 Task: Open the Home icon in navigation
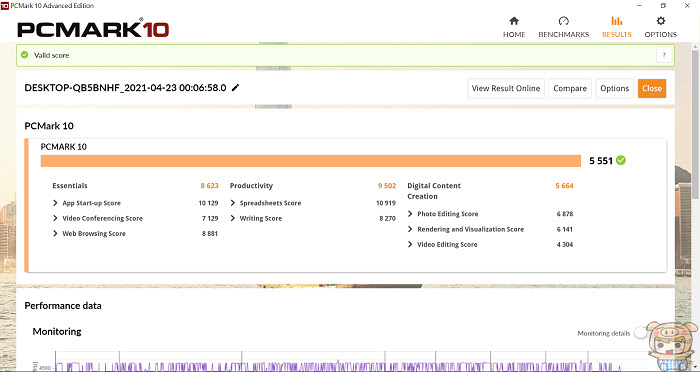514,21
